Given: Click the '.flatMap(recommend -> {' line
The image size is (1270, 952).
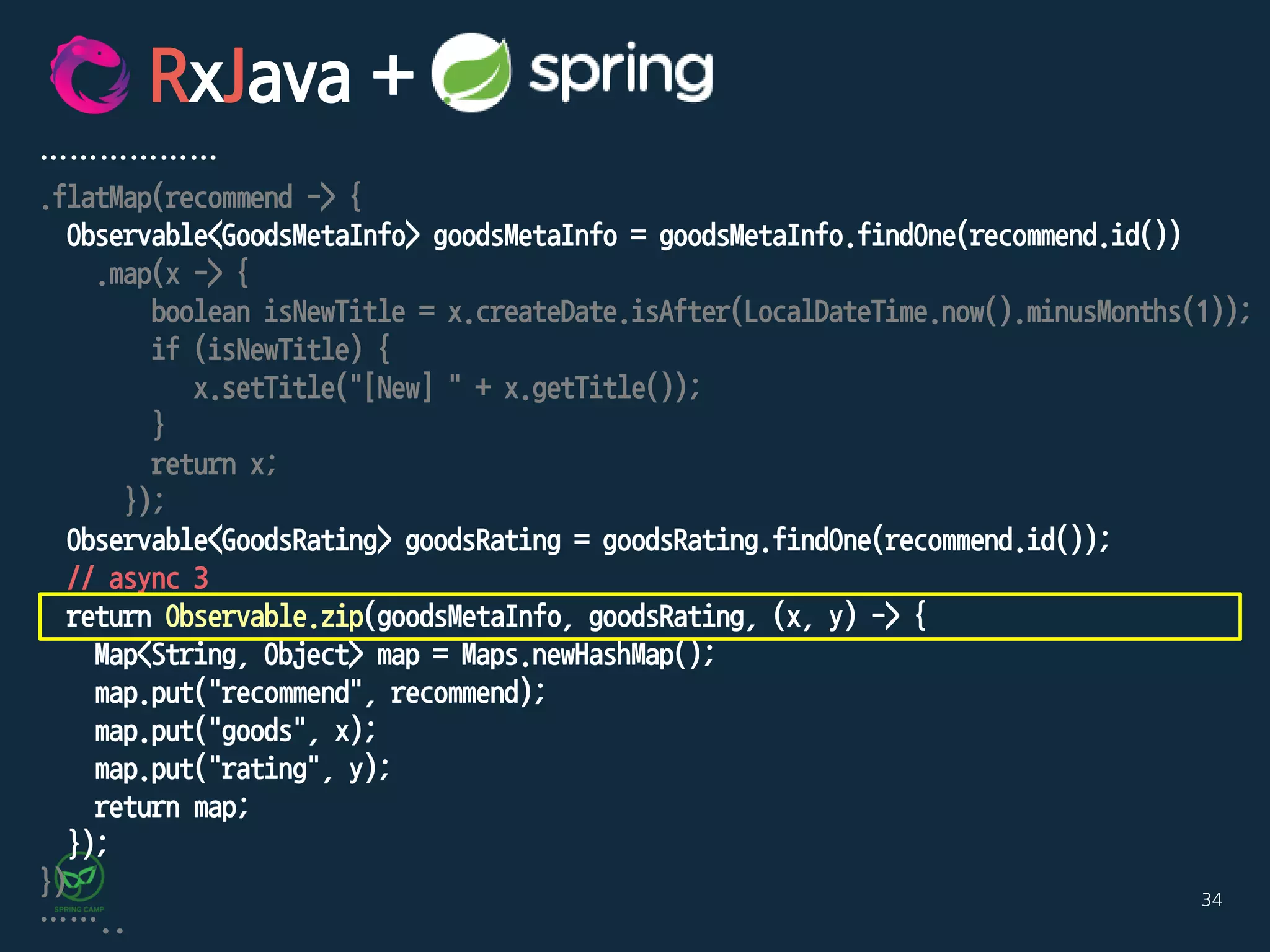Looking at the screenshot, I should pyautogui.click(x=202, y=198).
